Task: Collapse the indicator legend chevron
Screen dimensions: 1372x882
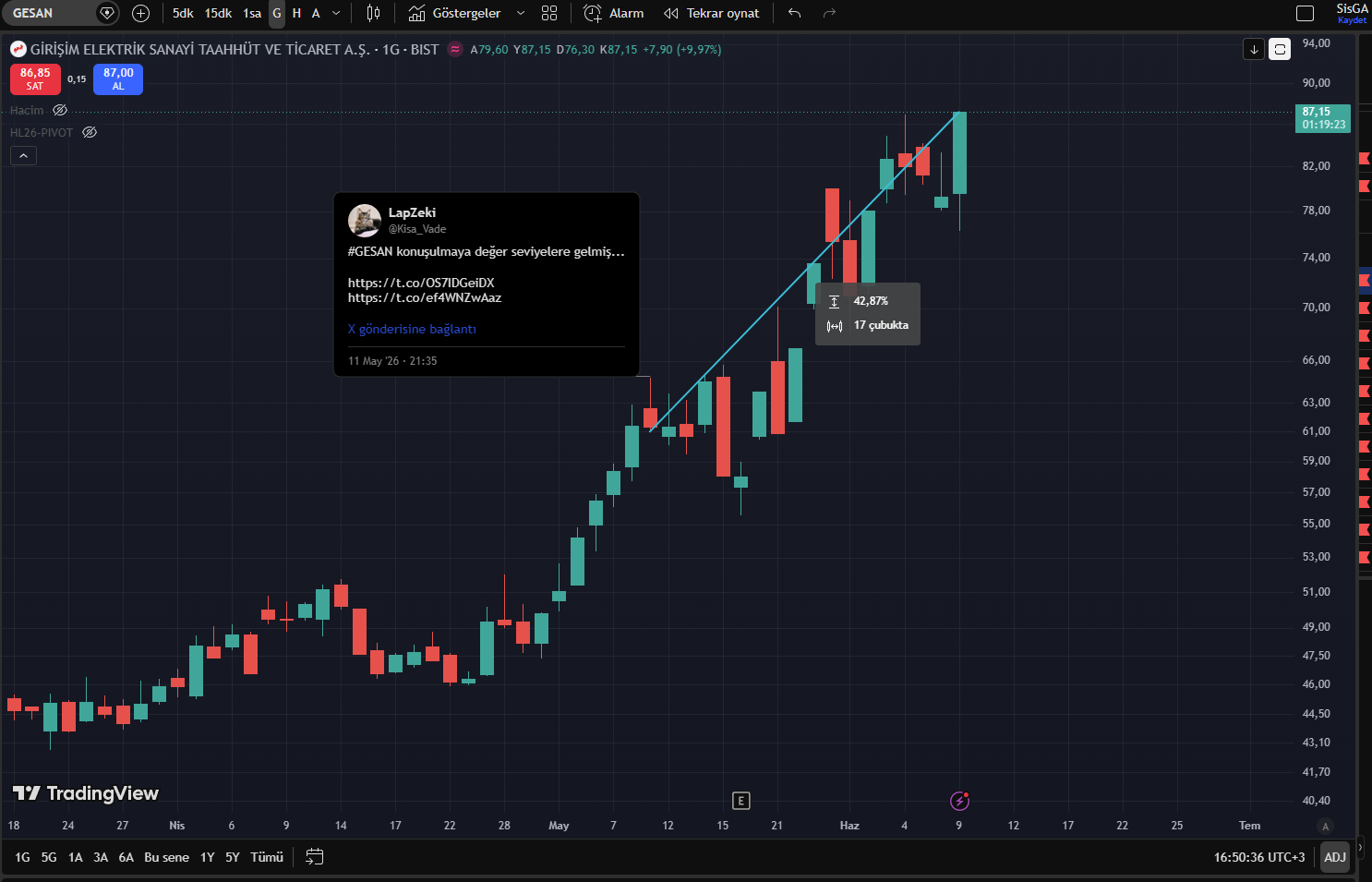Action: click(24, 156)
